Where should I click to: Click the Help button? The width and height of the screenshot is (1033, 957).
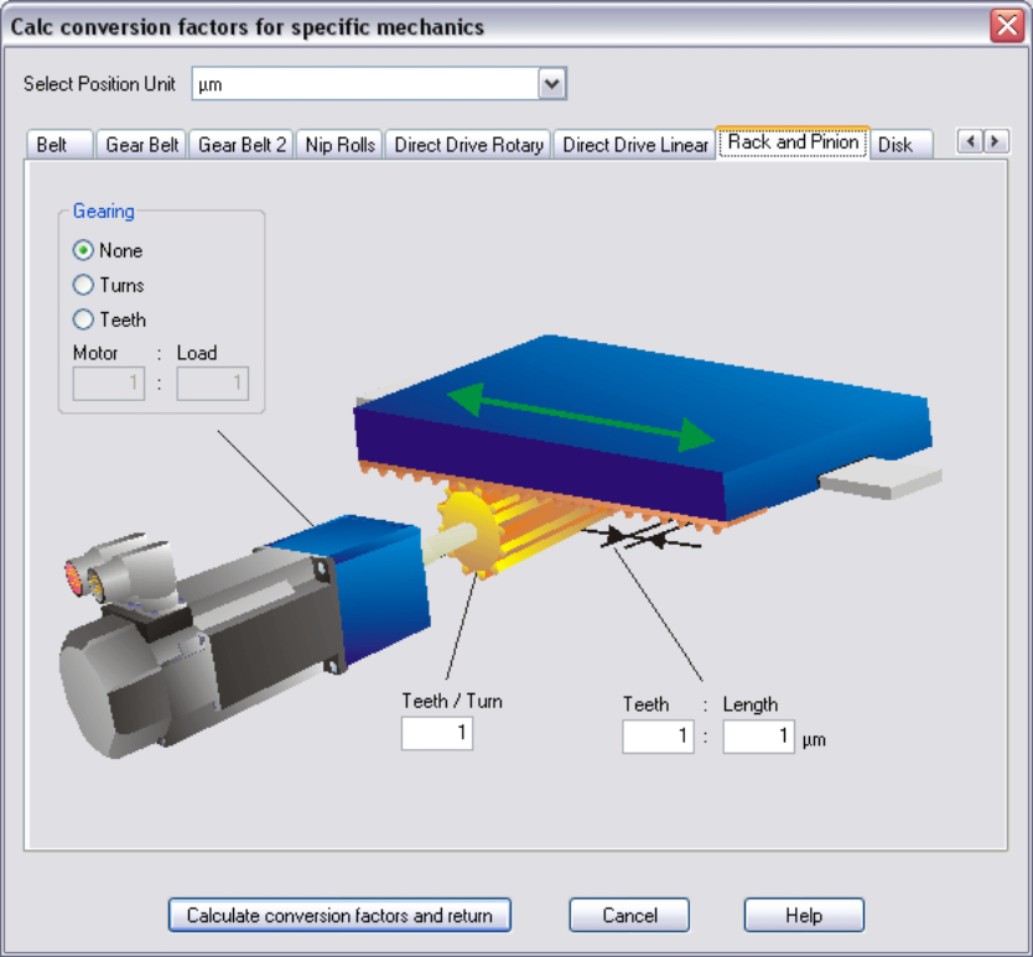click(x=803, y=915)
